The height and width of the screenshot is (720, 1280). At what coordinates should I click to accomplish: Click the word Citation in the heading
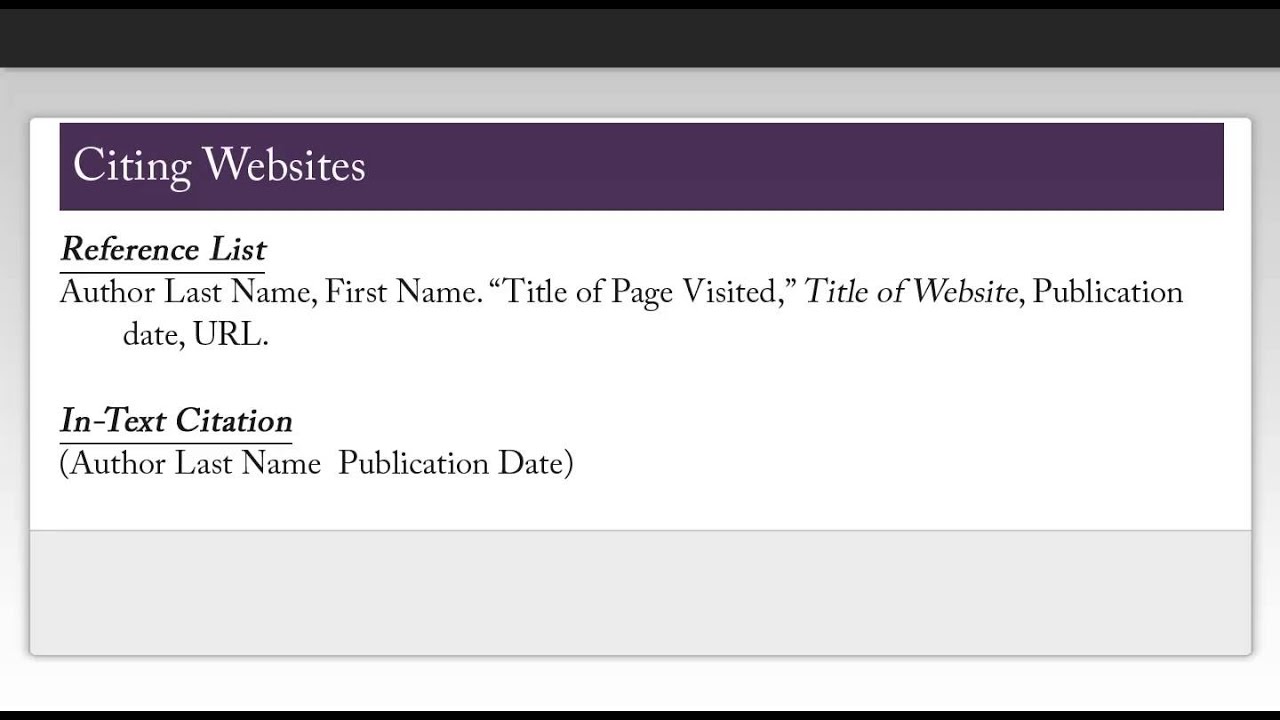pyautogui.click(x=234, y=421)
